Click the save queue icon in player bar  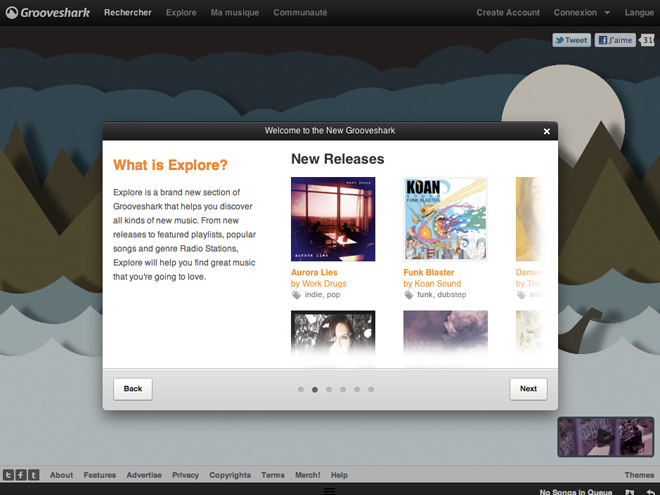tap(630, 492)
